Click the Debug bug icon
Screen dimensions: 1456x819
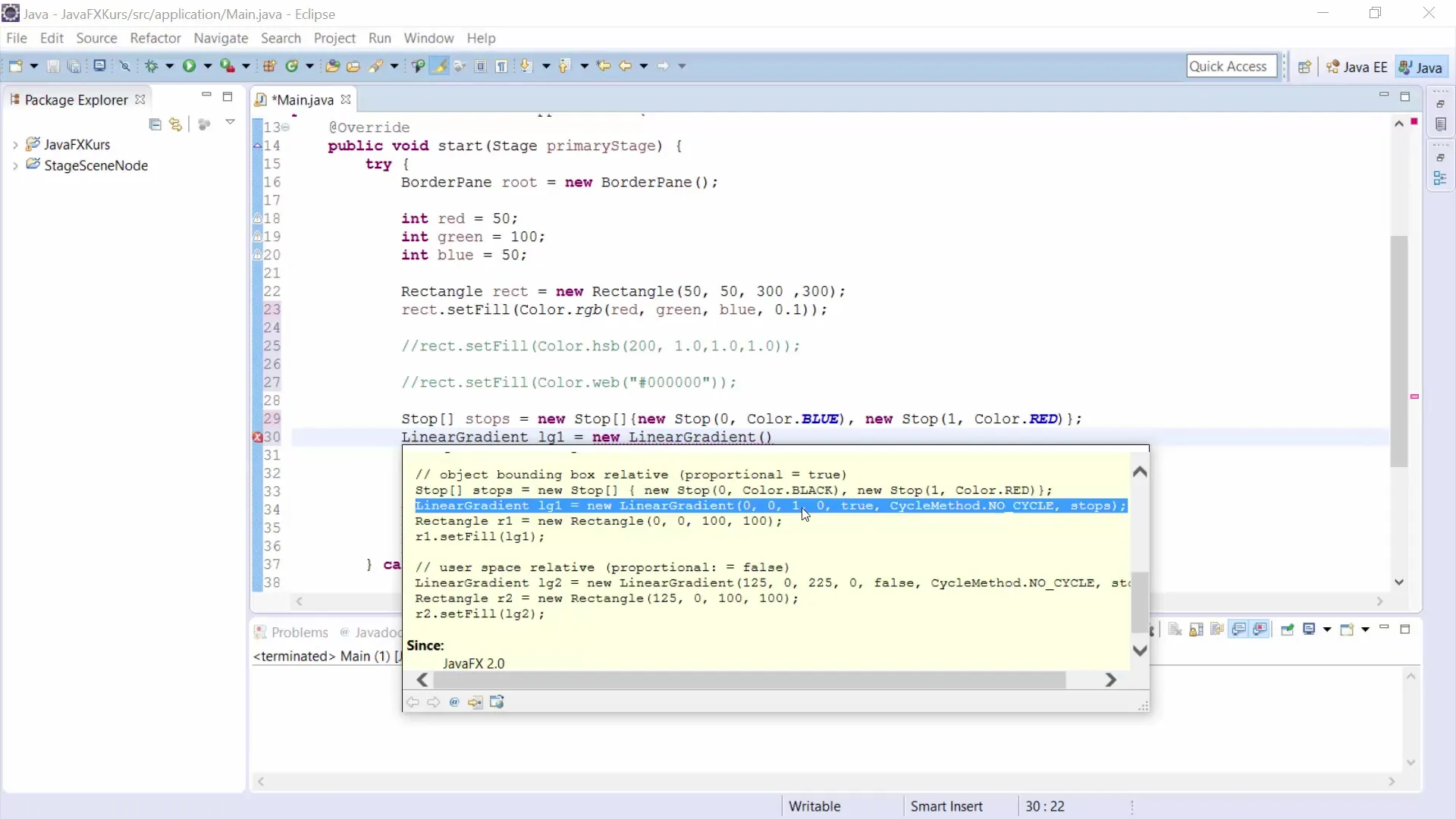click(x=152, y=66)
